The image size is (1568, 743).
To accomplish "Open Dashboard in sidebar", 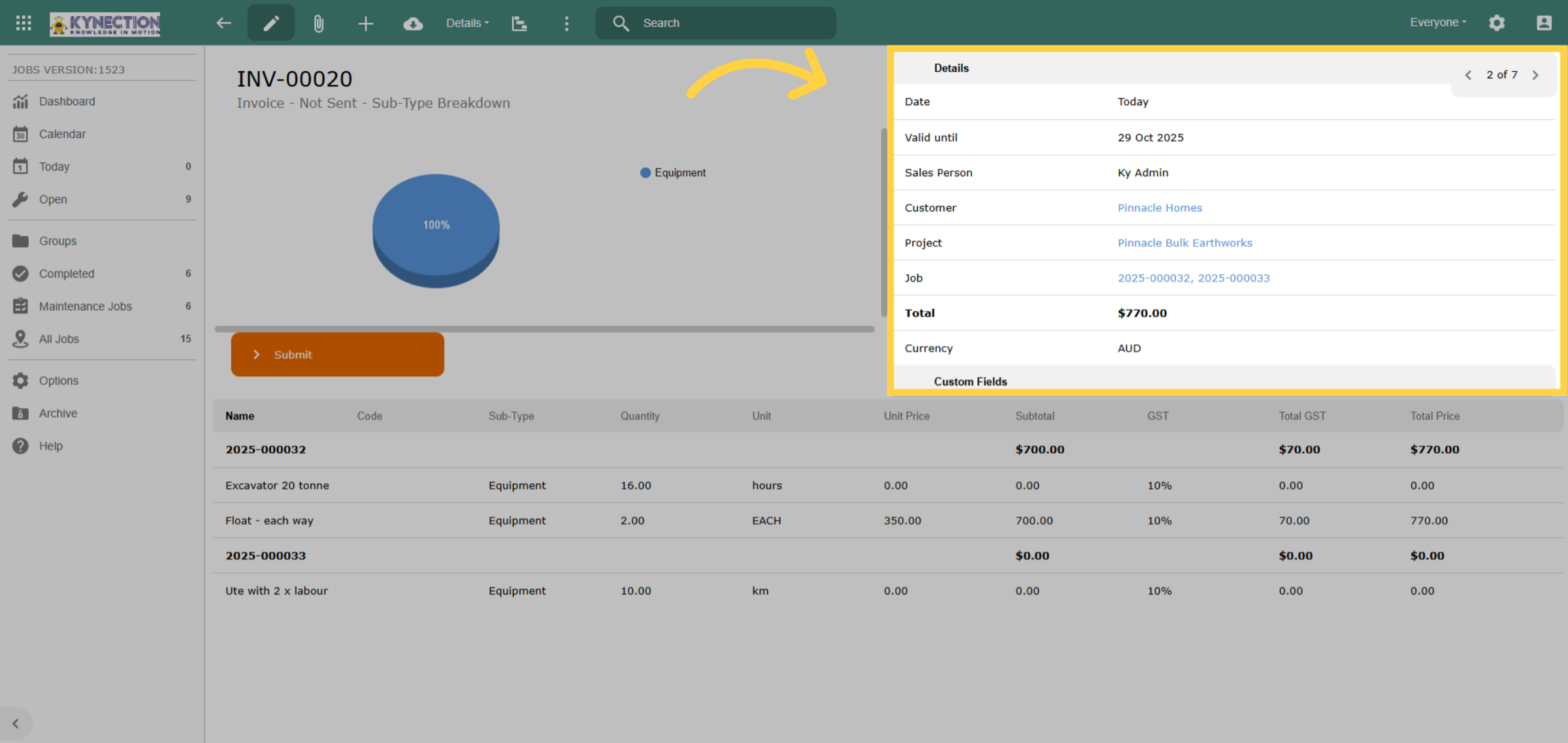I will click(102, 101).
